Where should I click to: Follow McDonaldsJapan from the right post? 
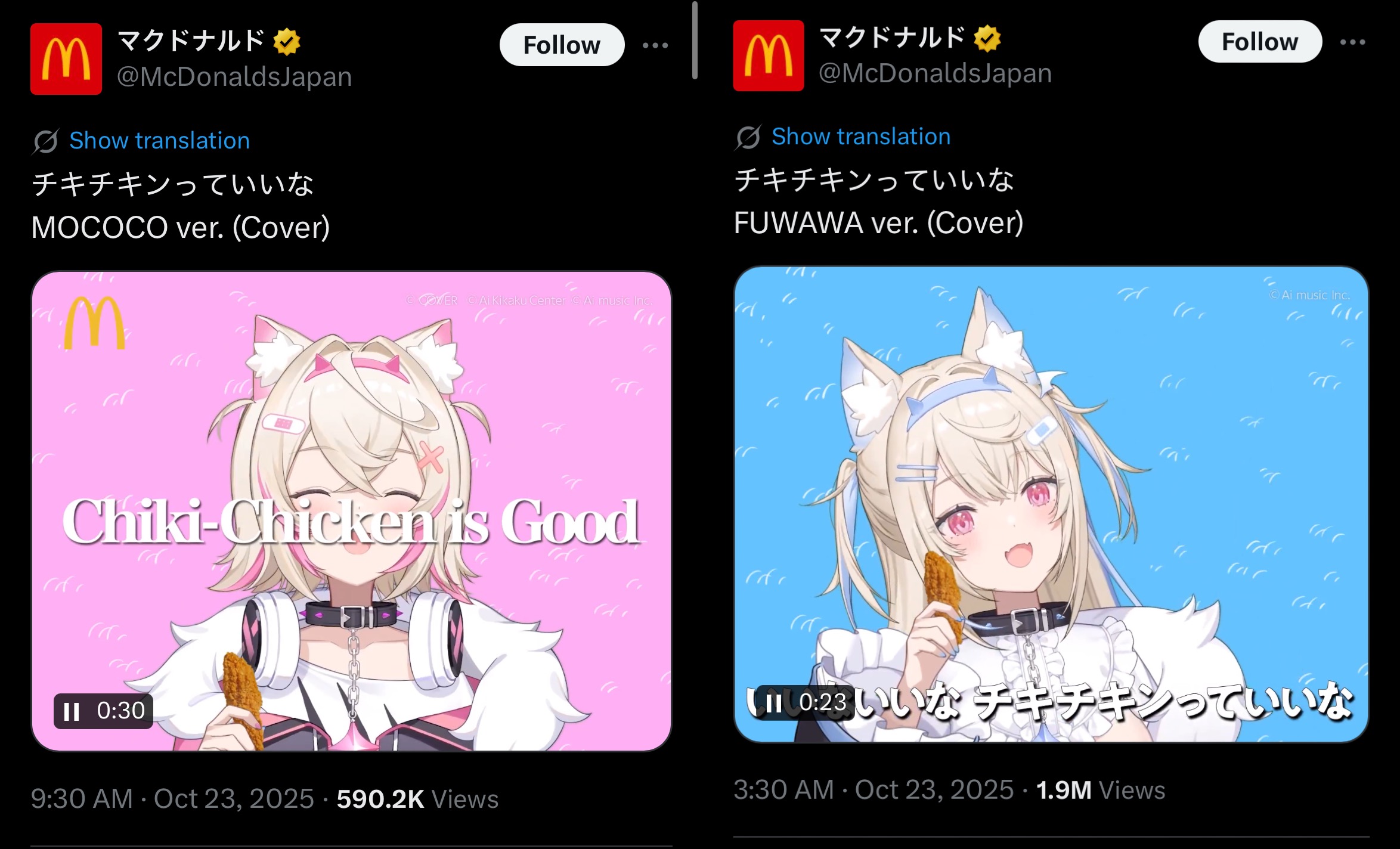click(1260, 41)
